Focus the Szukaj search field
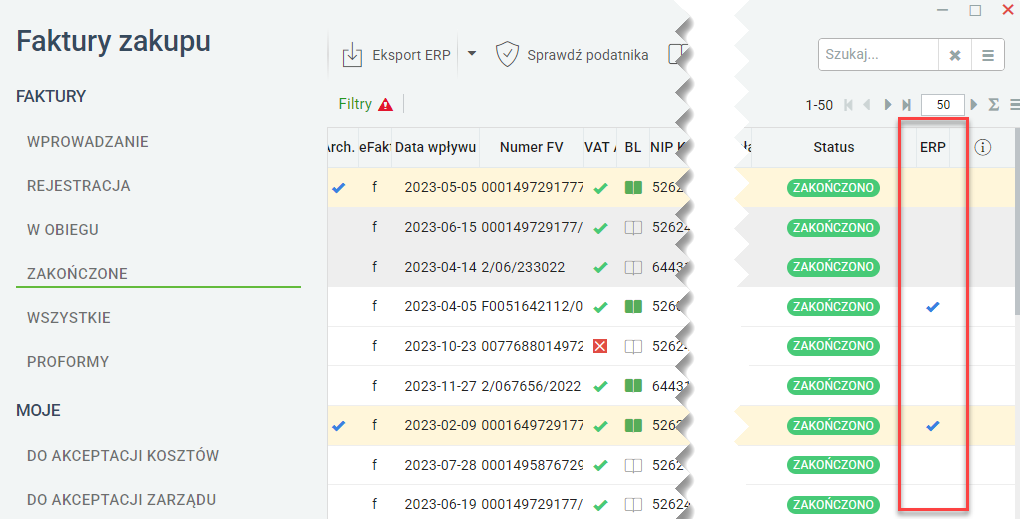 pos(878,55)
